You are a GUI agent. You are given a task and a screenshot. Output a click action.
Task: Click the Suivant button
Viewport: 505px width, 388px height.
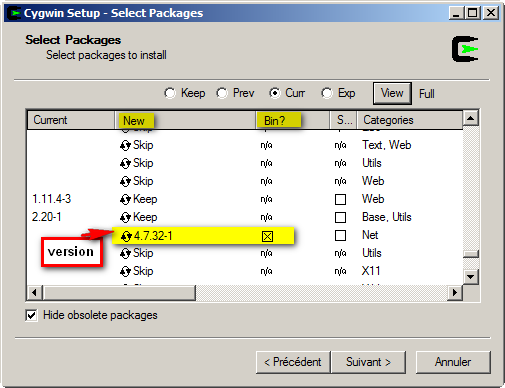[368, 362]
